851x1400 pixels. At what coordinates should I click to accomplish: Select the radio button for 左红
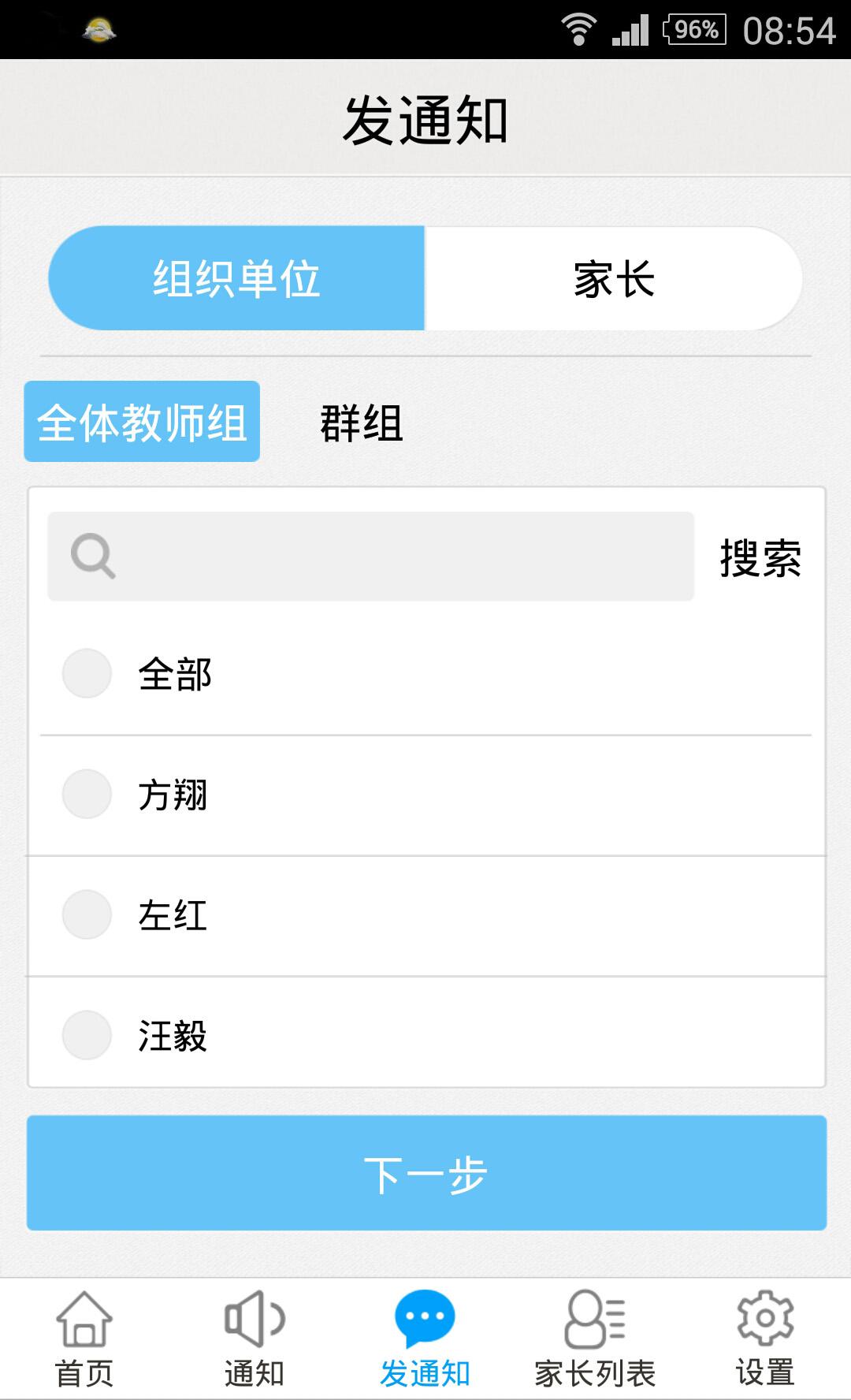pos(87,914)
